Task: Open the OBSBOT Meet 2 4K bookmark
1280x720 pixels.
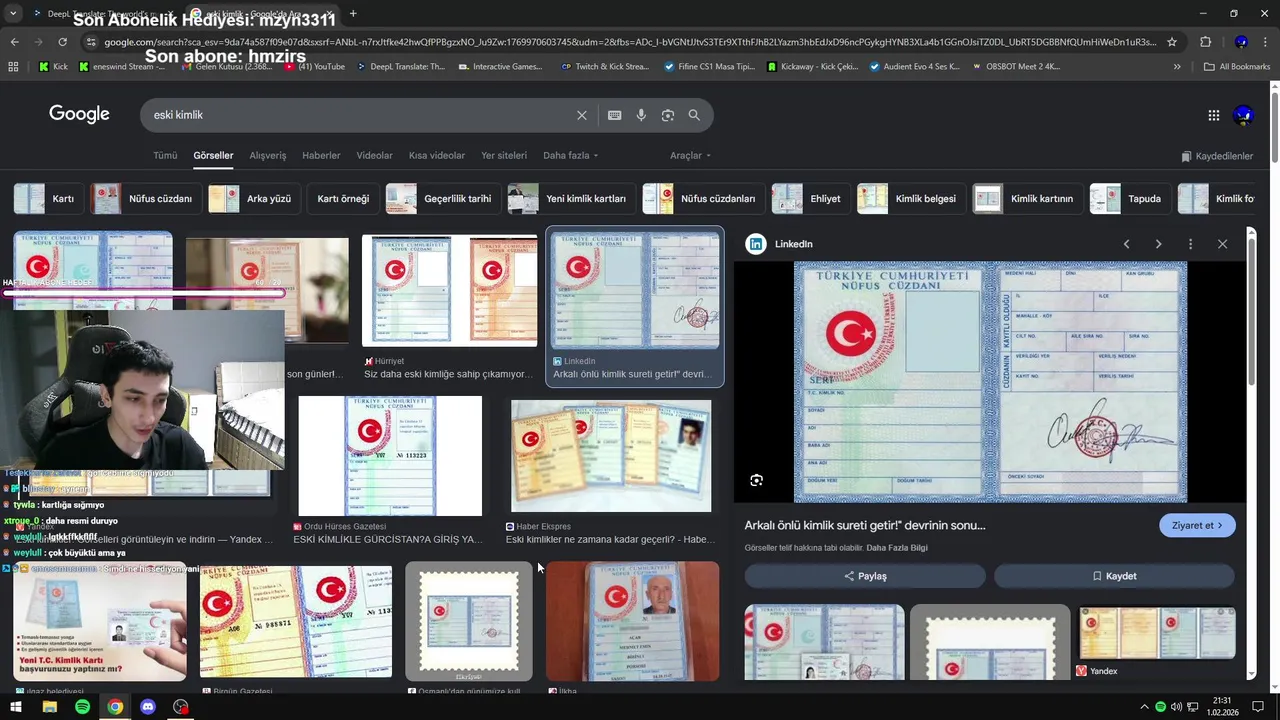Action: 1014,67
